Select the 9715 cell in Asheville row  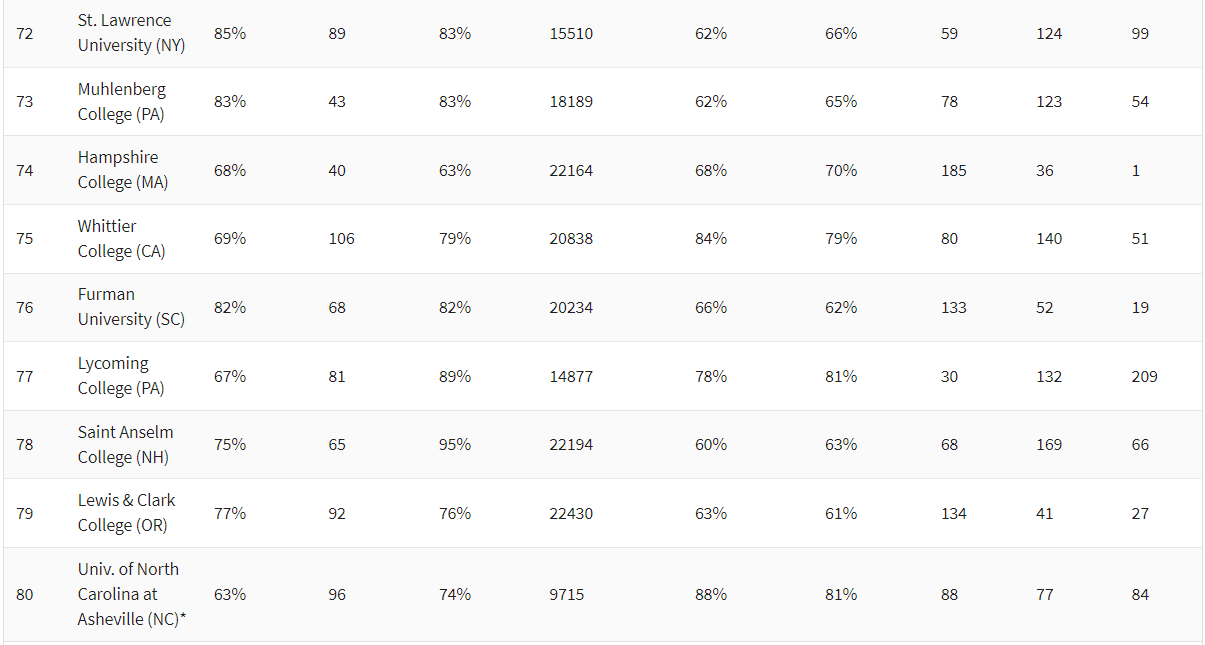click(566, 595)
